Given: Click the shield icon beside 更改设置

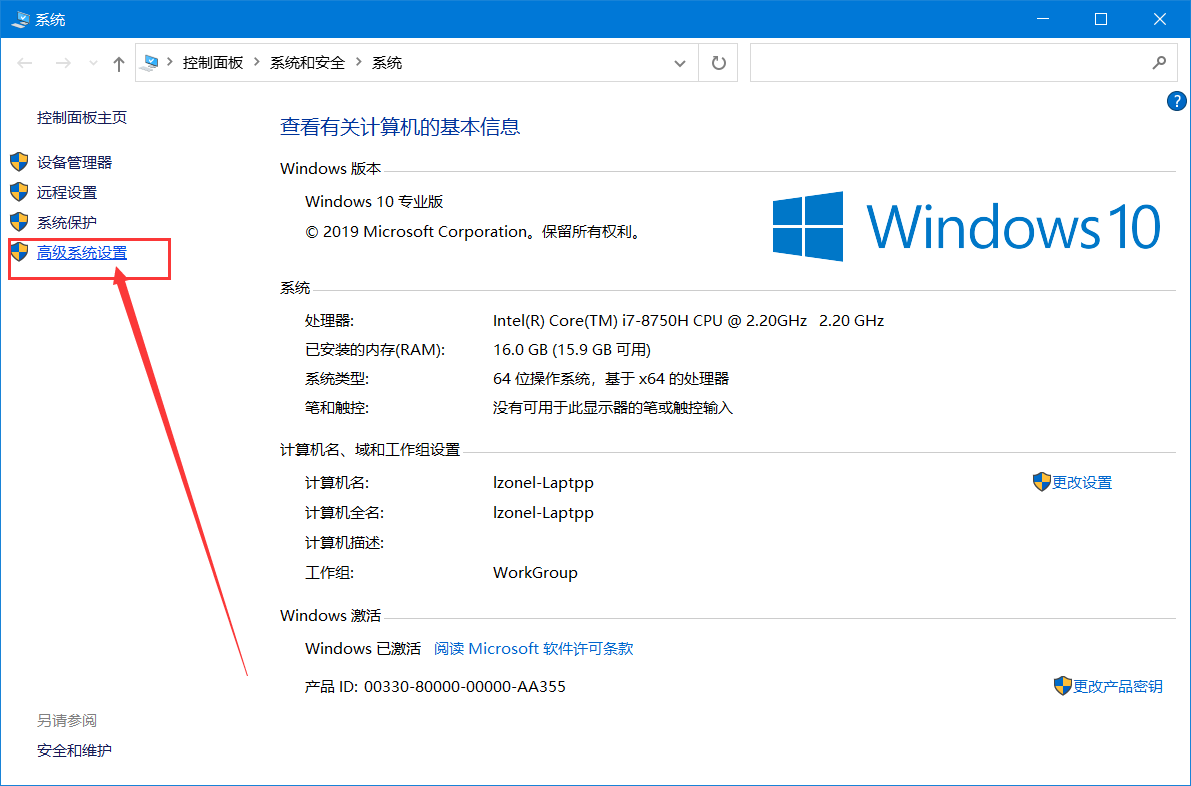Looking at the screenshot, I should 1041,481.
